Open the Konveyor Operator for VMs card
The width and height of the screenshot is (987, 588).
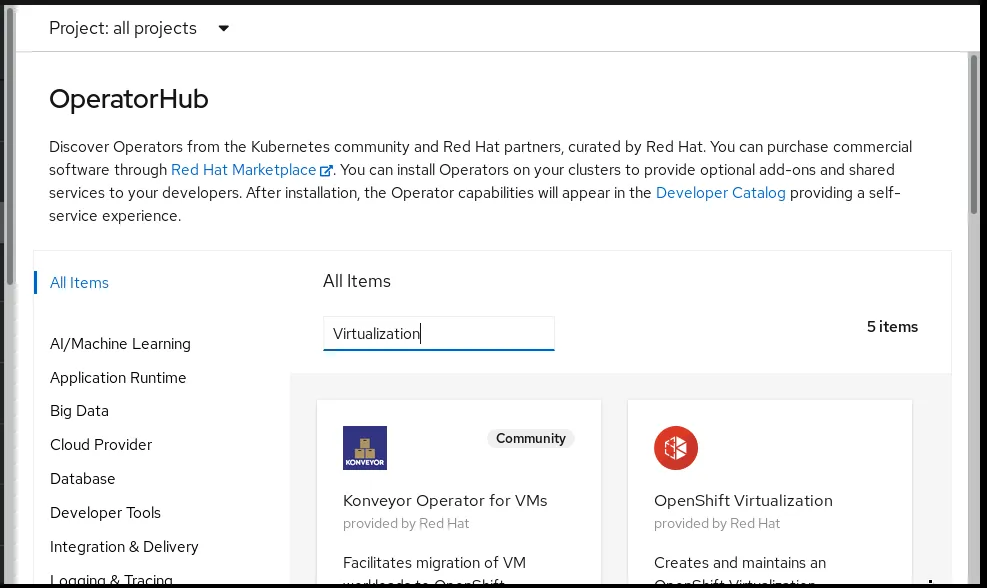(445, 501)
